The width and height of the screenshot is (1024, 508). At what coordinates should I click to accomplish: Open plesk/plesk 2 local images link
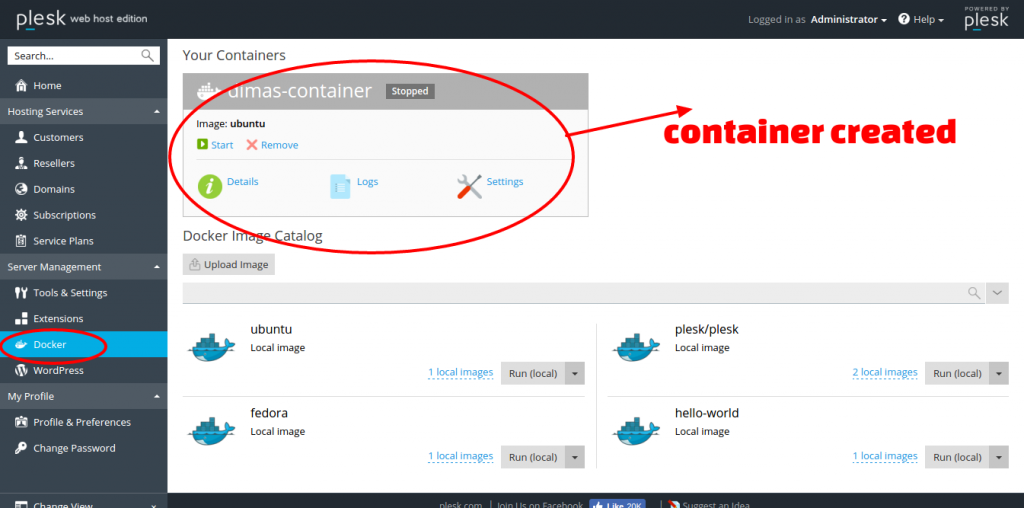point(884,373)
